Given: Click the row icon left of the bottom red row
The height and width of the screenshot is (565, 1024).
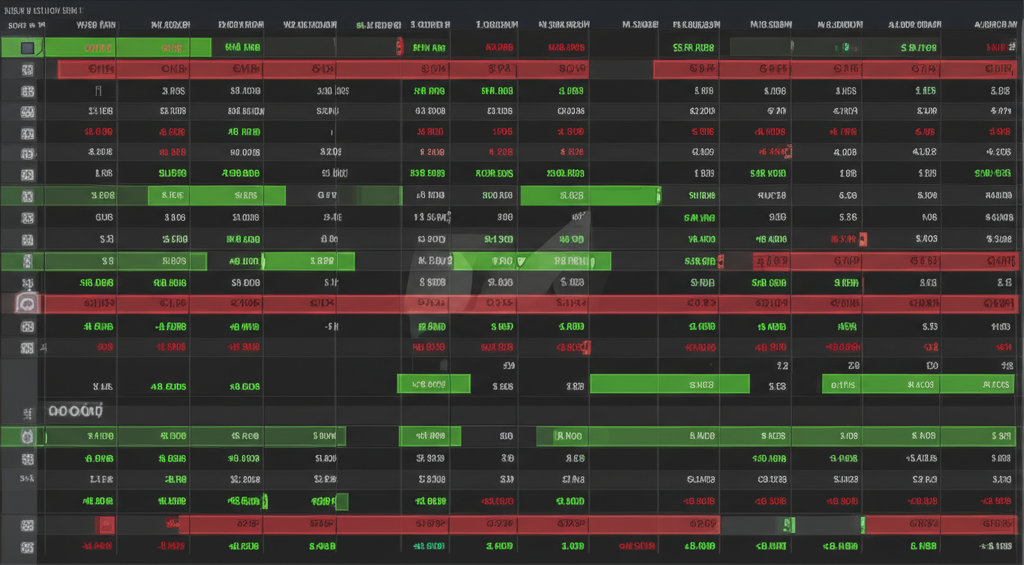Looking at the screenshot, I should tap(27, 525).
